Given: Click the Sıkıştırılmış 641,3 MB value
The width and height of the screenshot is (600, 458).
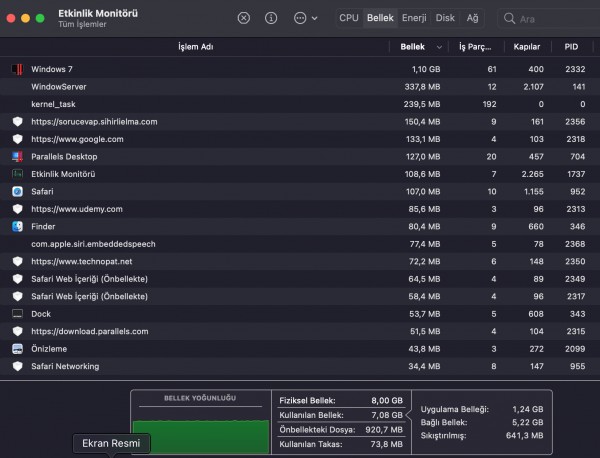Looking at the screenshot, I should [524, 435].
